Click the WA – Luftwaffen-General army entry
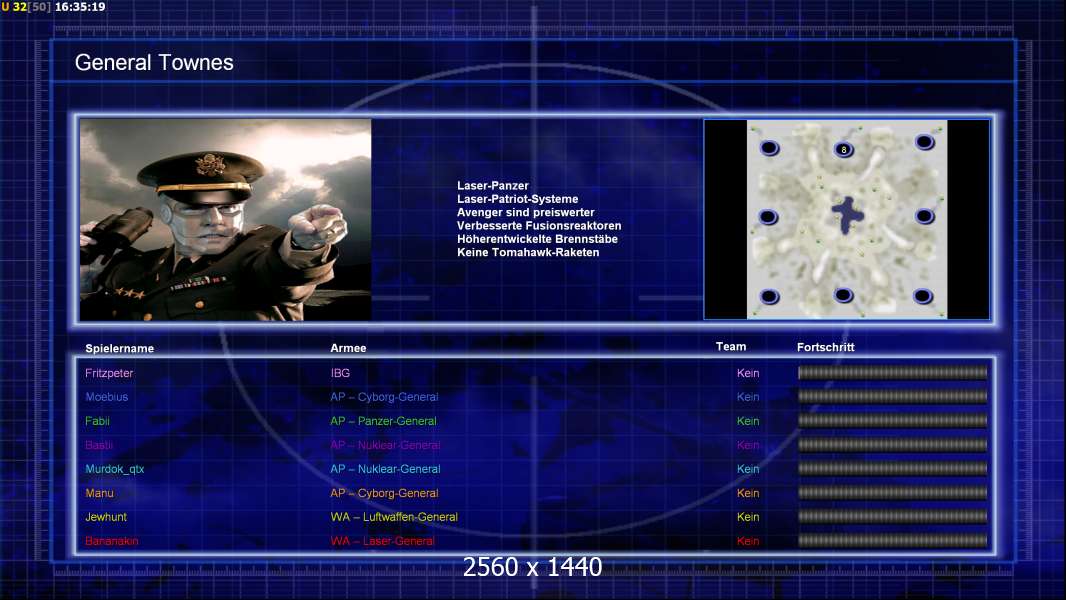The width and height of the screenshot is (1066, 600). click(x=394, y=517)
